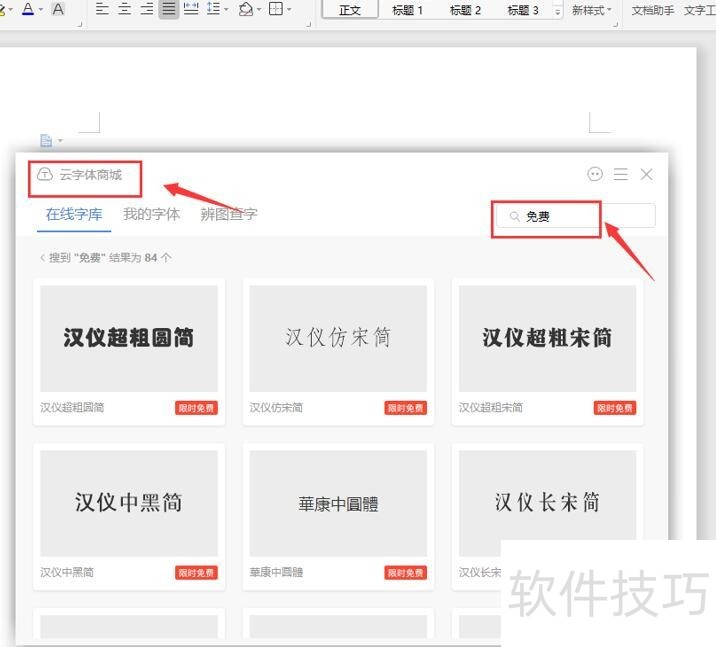The height and width of the screenshot is (647, 716).
Task: Click 限时免费 badge for 汉仪中黑简
Action: tap(196, 573)
